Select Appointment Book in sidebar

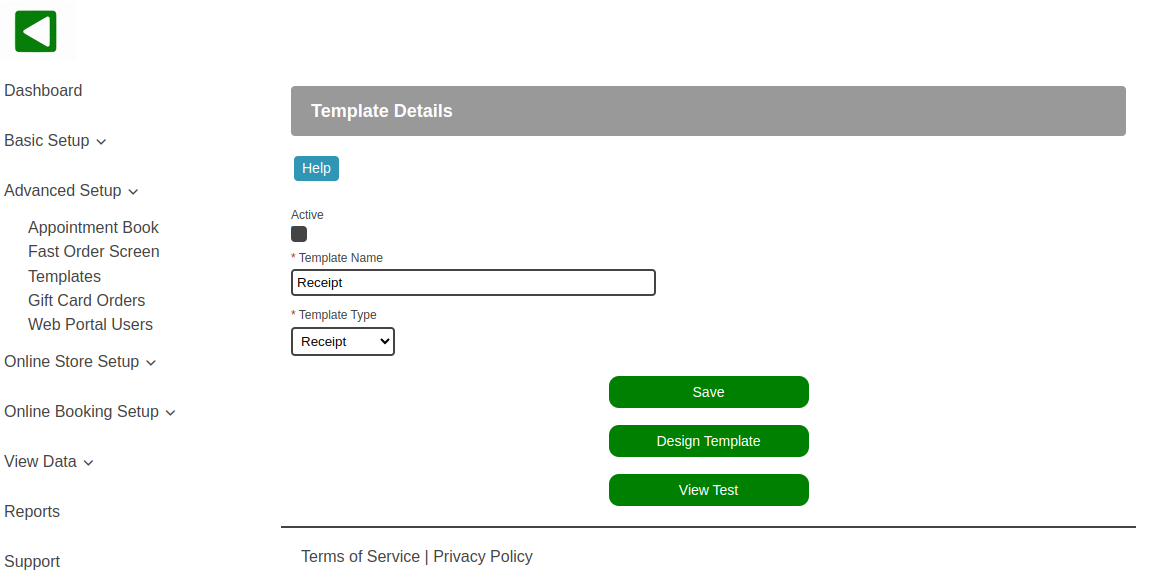pyautogui.click(x=93, y=228)
